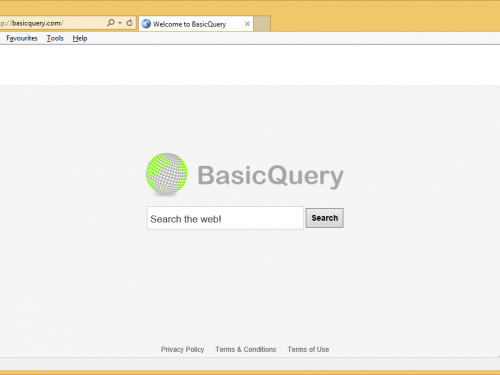This screenshot has height=375, width=500.
Task: Open the Favourites menu
Action: point(22,38)
